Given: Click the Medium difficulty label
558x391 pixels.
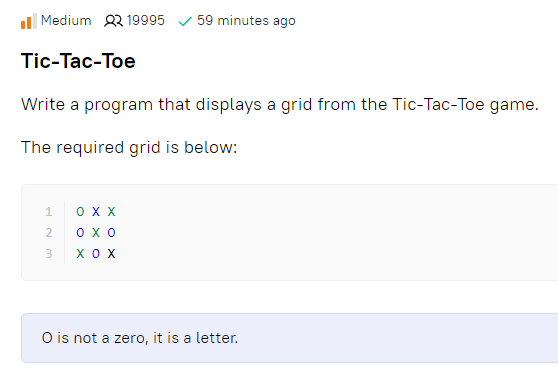Looking at the screenshot, I should pyautogui.click(x=66, y=21).
